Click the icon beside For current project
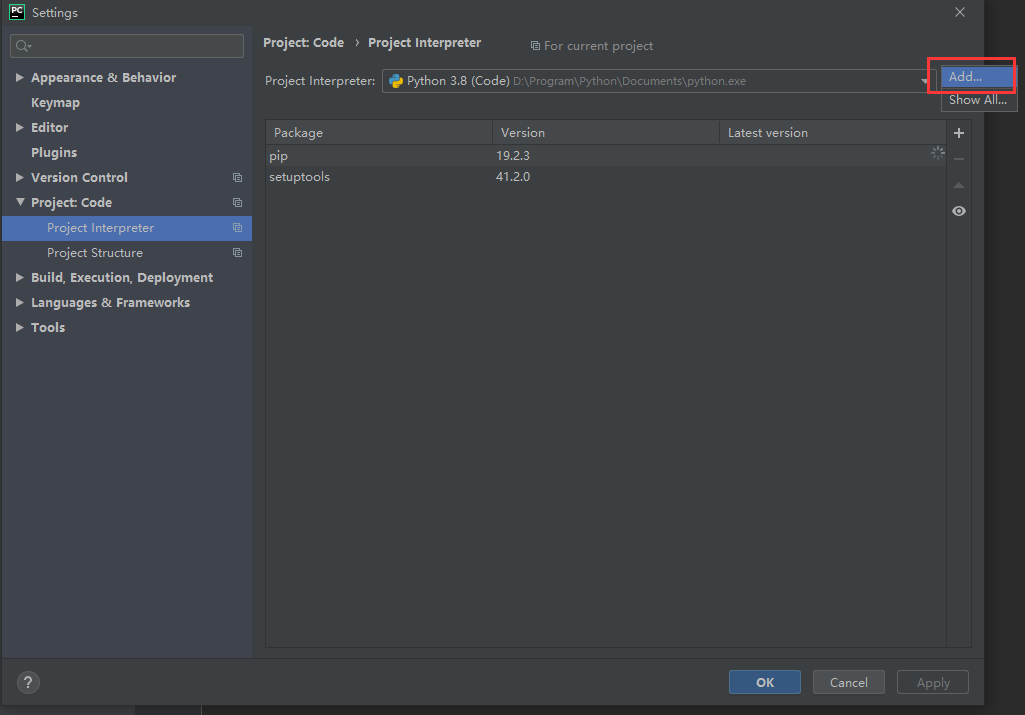This screenshot has height=715, width=1025. click(535, 46)
